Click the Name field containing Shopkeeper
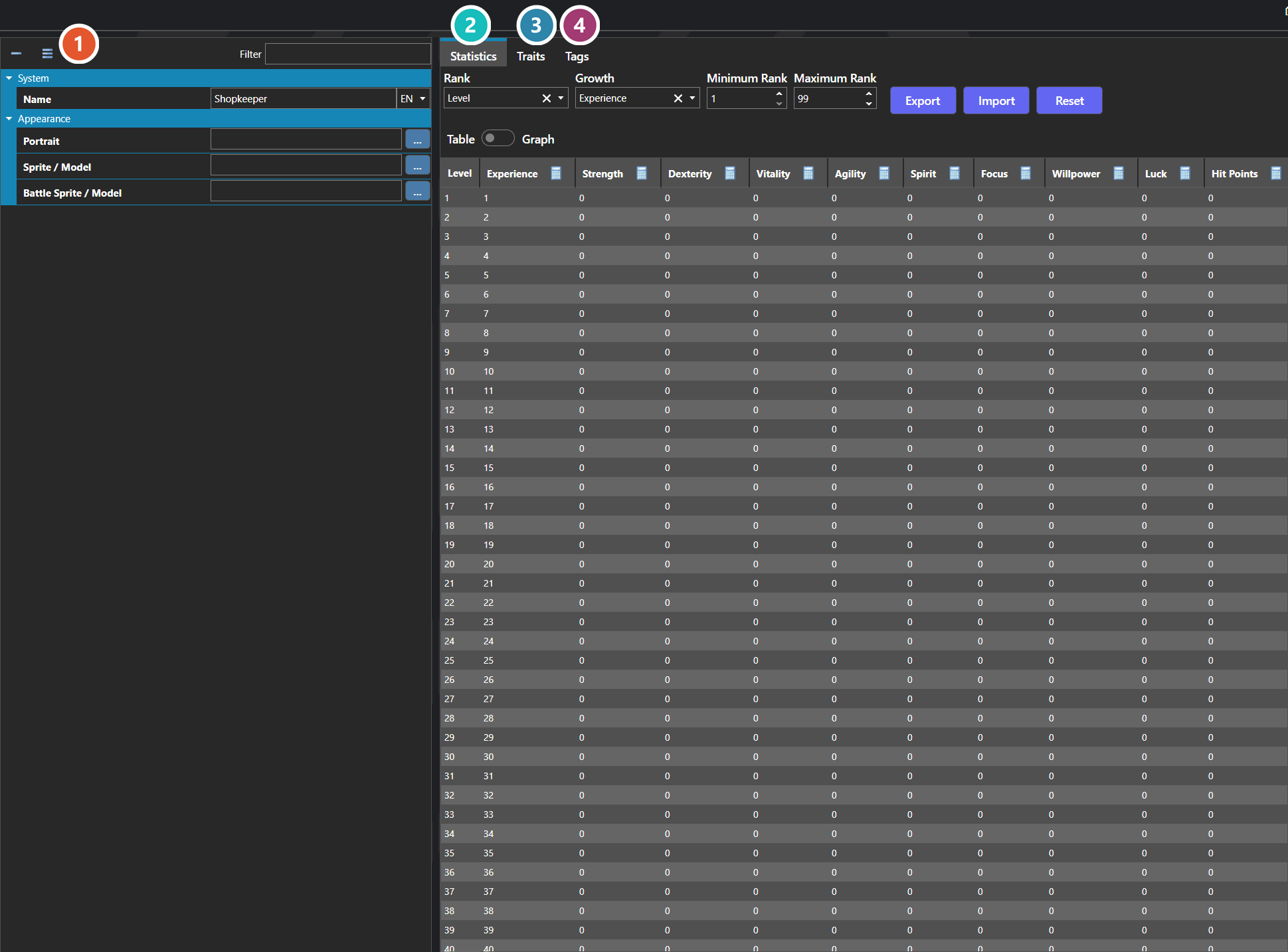The height and width of the screenshot is (952, 1288). point(303,98)
